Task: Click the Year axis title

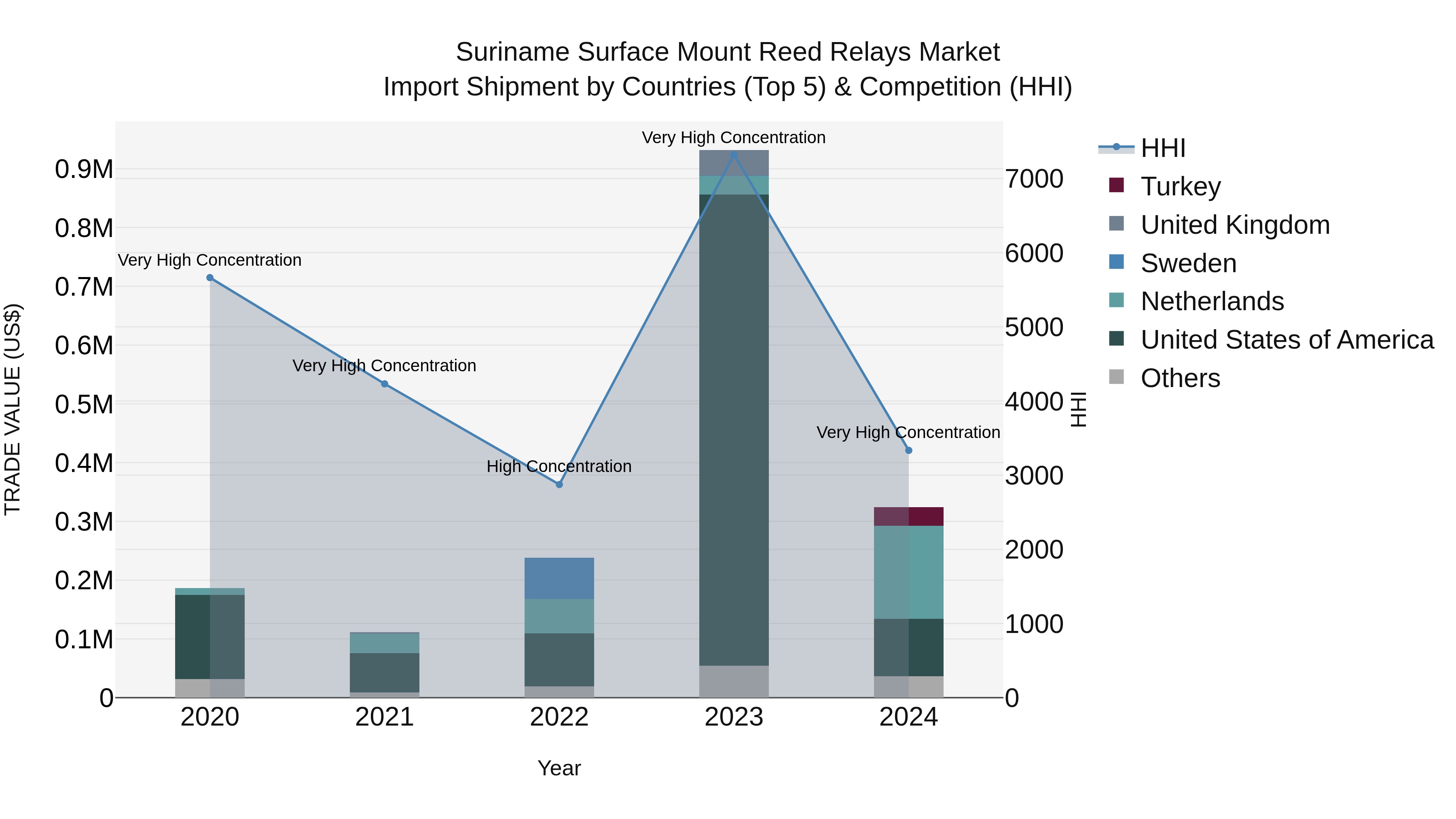Action: [559, 768]
